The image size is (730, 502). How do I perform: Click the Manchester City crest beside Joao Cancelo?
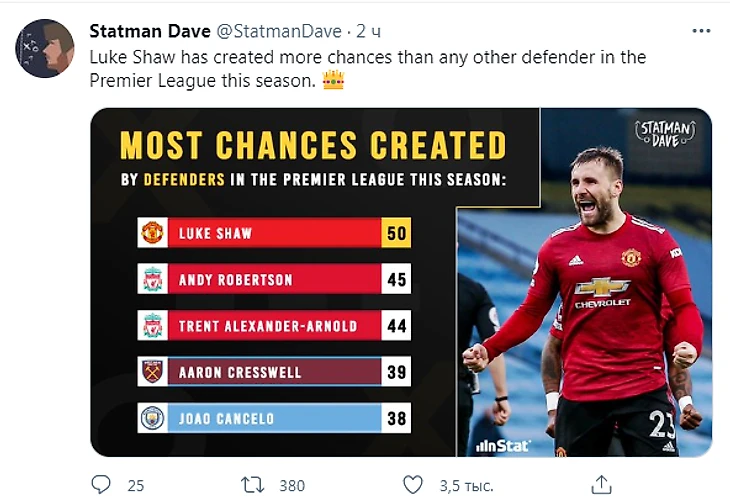[x=152, y=418]
